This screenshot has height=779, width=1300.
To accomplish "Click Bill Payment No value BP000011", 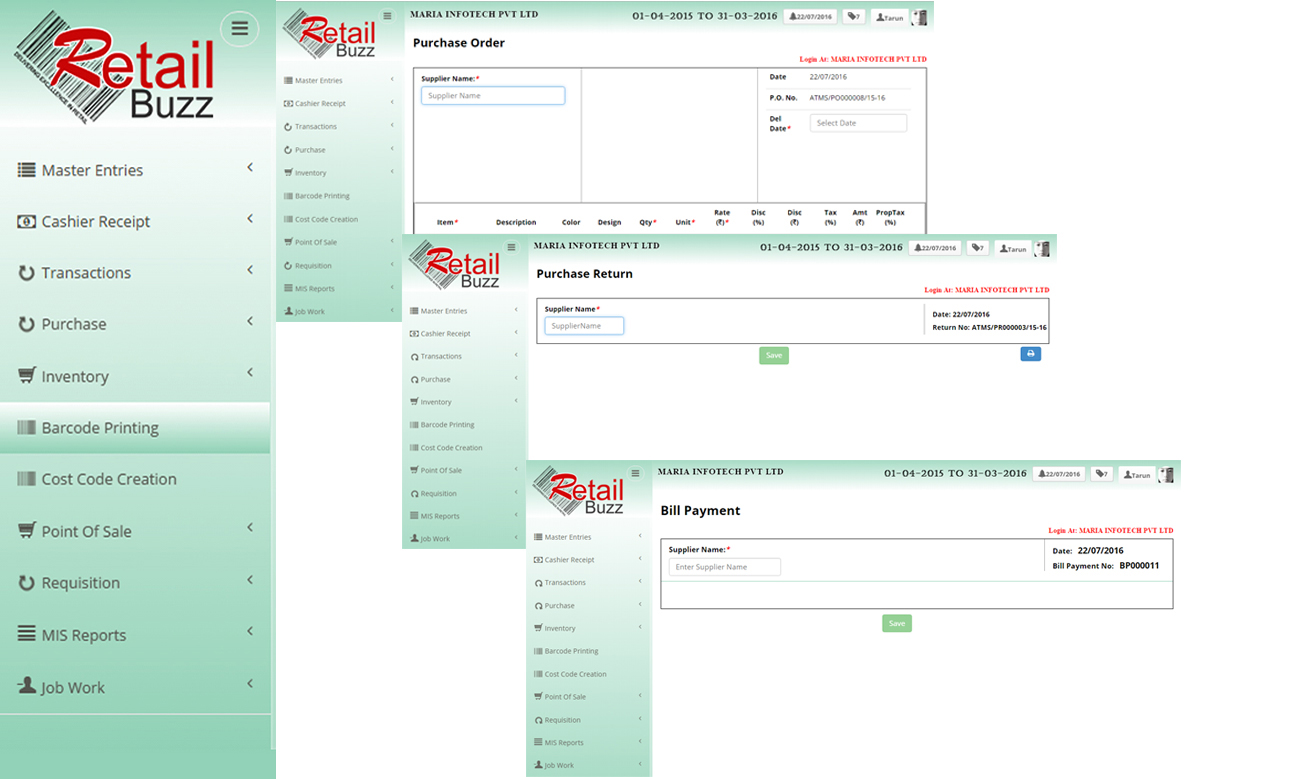I will click(x=1139, y=565).
